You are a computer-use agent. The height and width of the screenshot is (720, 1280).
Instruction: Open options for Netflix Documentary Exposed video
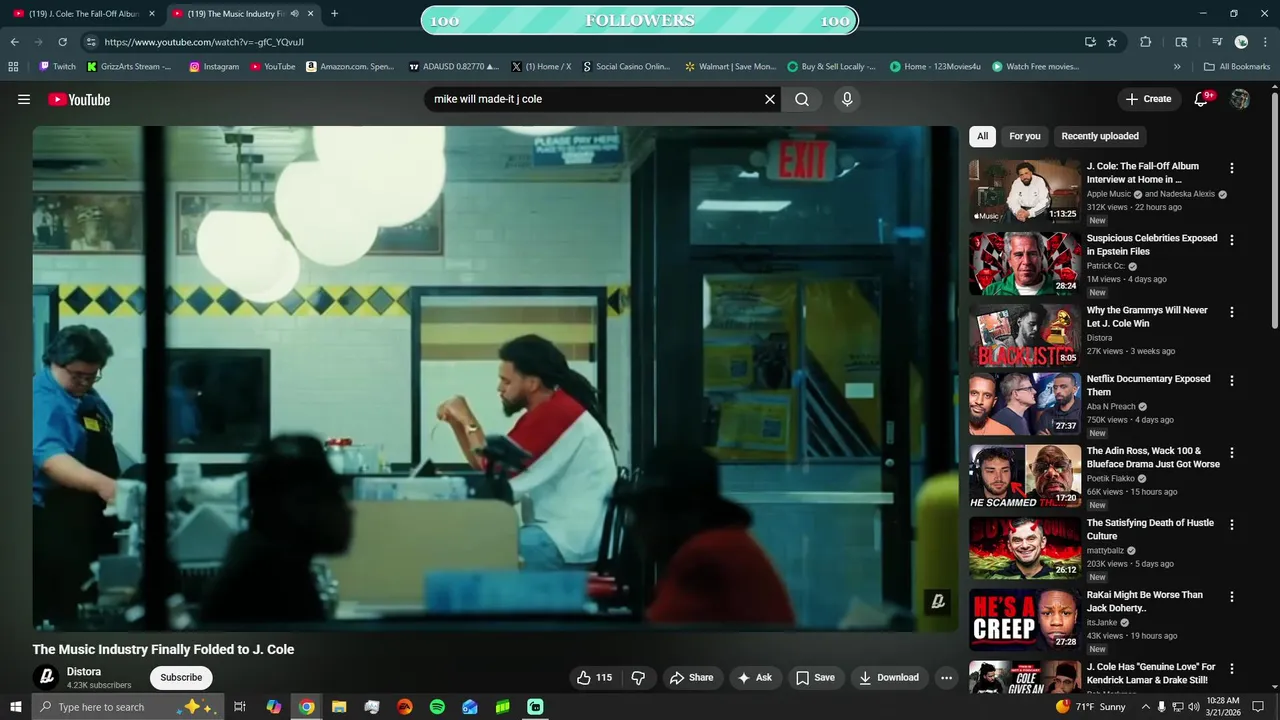1232,380
